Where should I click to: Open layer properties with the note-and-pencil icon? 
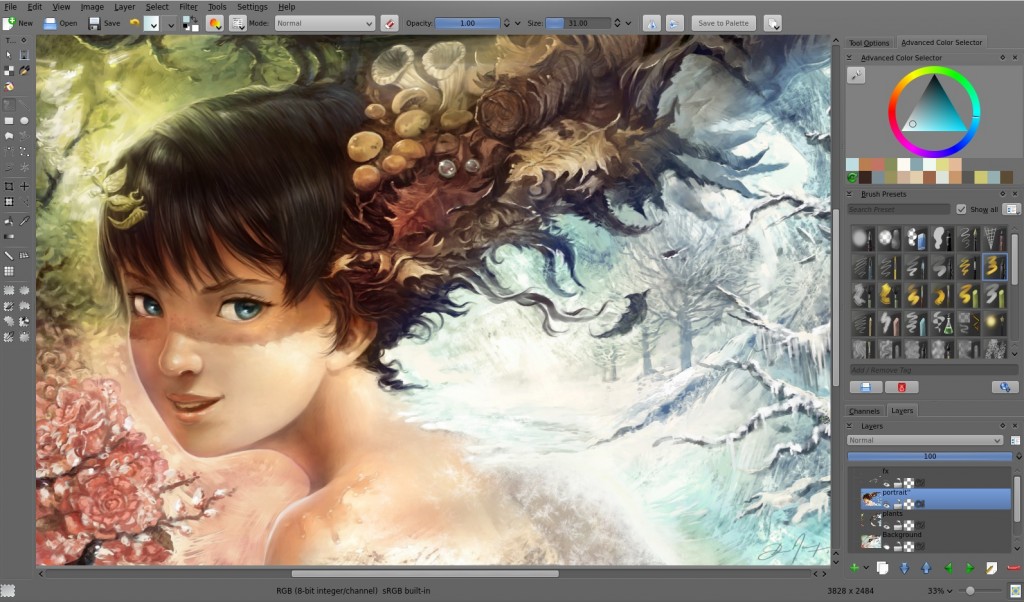tap(991, 568)
